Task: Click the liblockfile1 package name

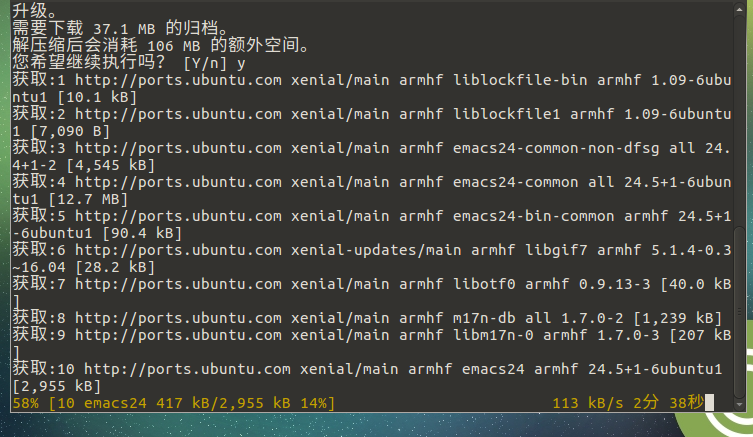Action: coord(507,113)
